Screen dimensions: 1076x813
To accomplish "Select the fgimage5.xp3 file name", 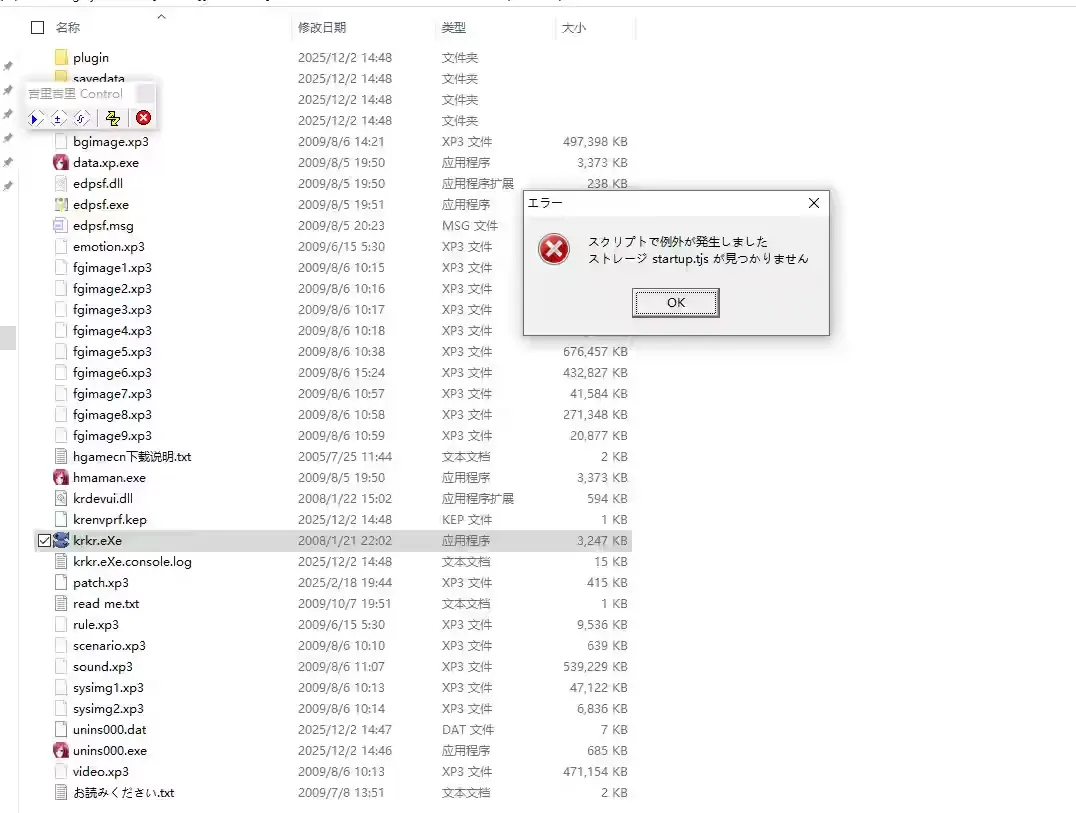I will point(113,351).
